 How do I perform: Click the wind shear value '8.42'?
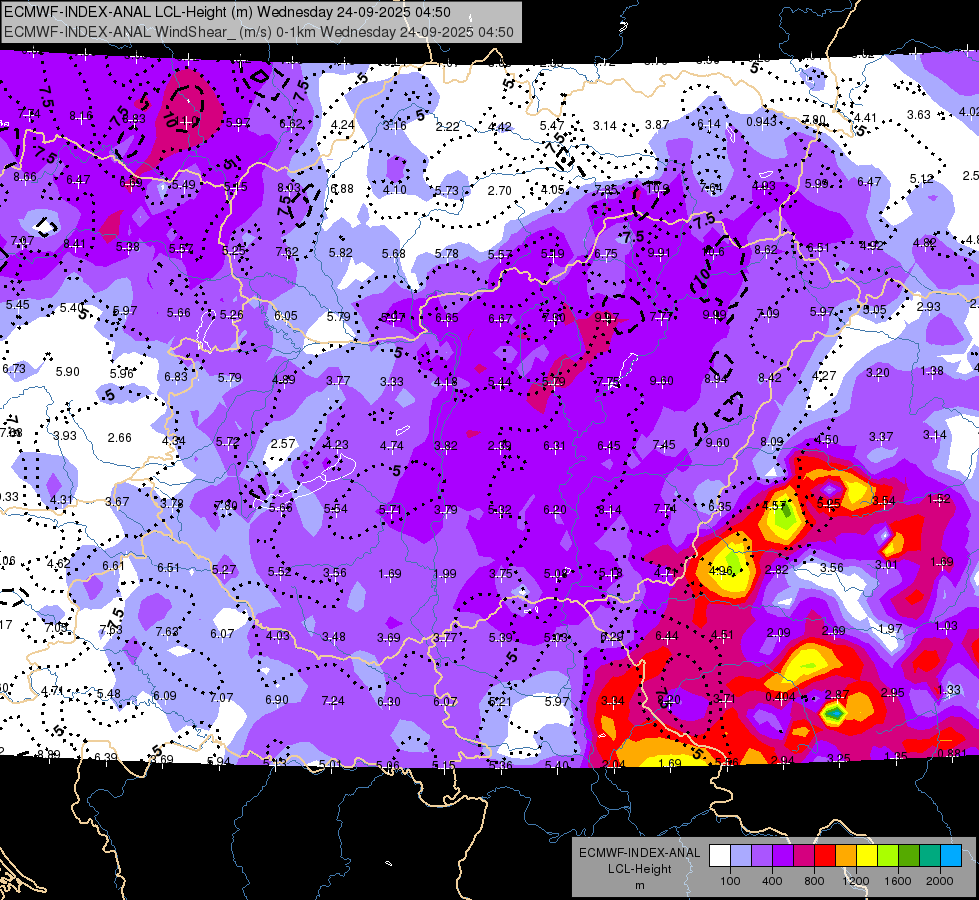tap(770, 378)
